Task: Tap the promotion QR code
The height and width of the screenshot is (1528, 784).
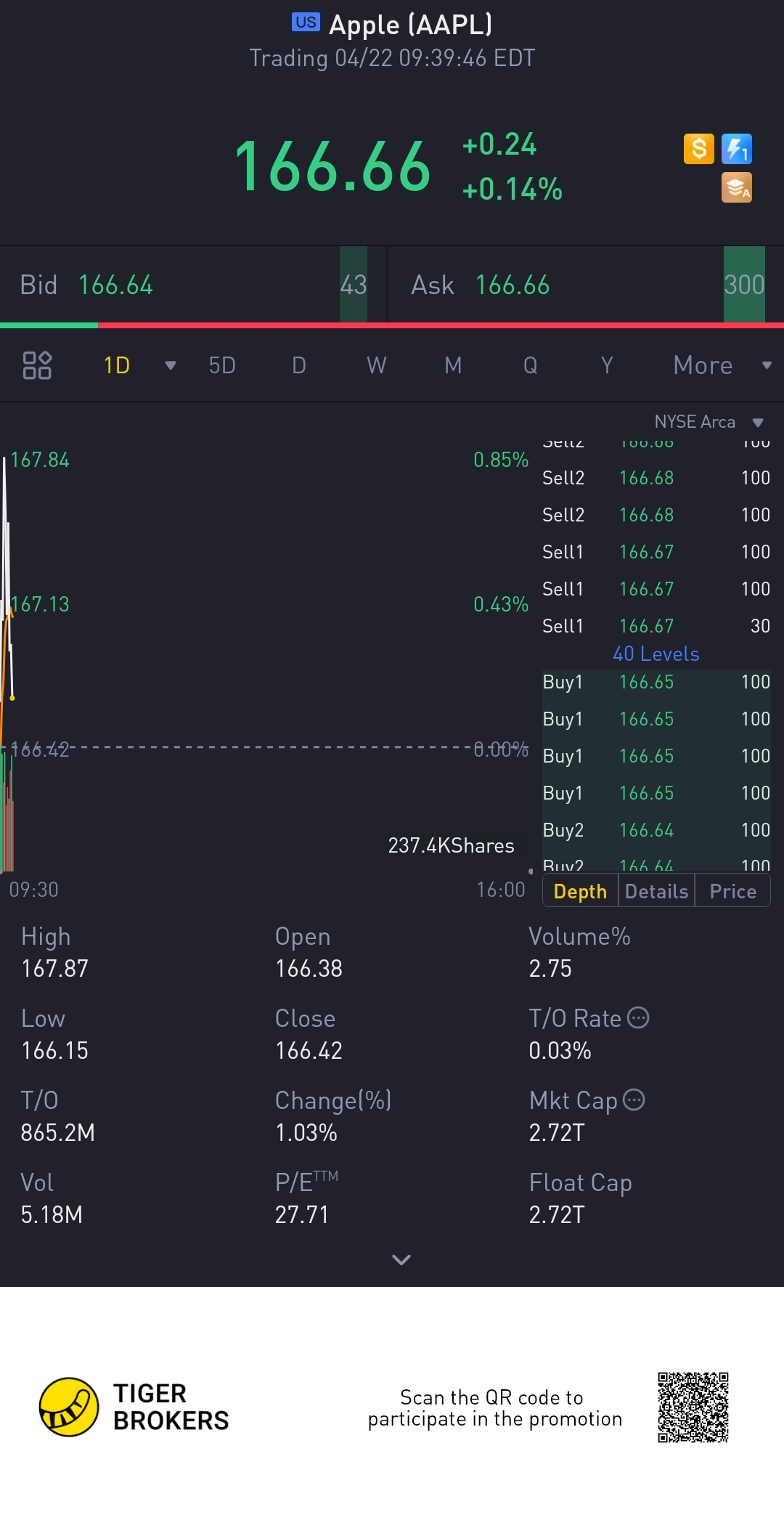Action: [693, 1407]
